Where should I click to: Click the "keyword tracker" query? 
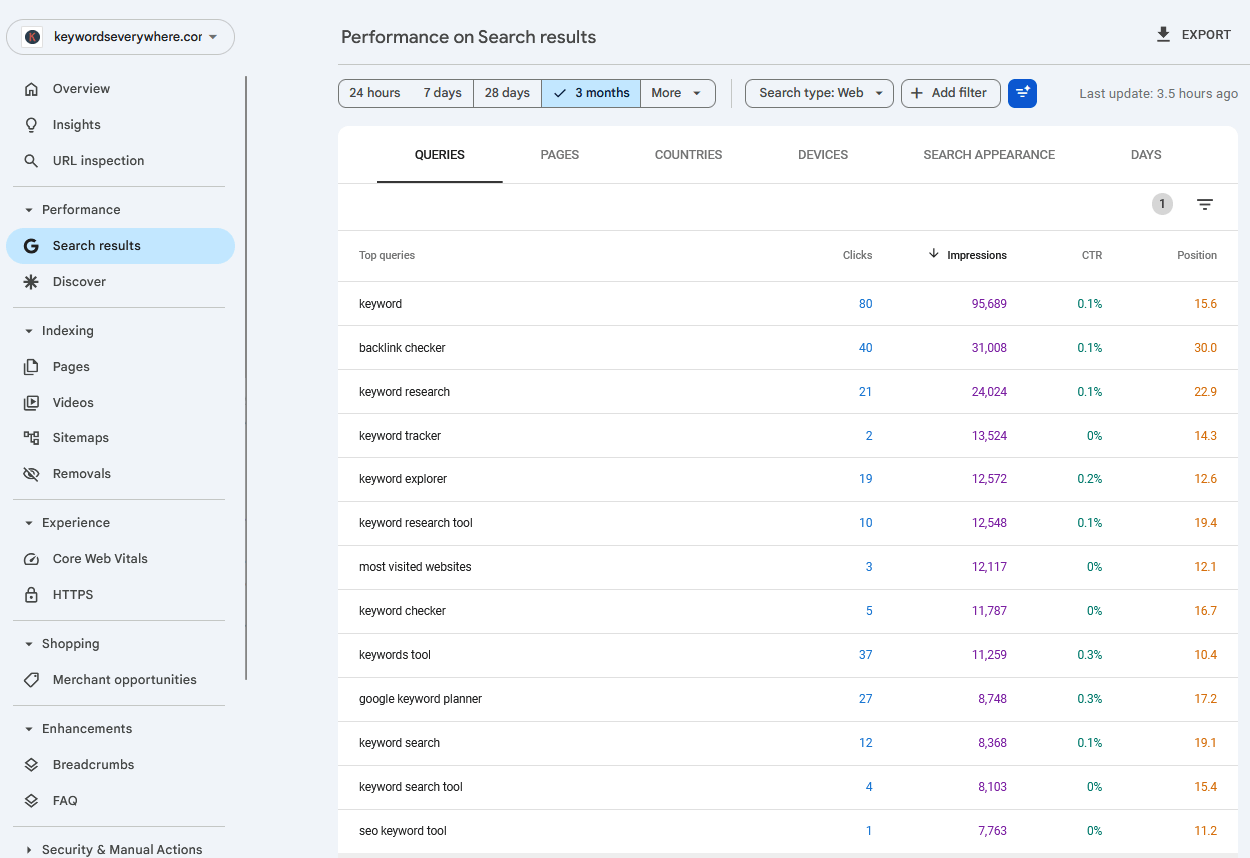pos(400,436)
